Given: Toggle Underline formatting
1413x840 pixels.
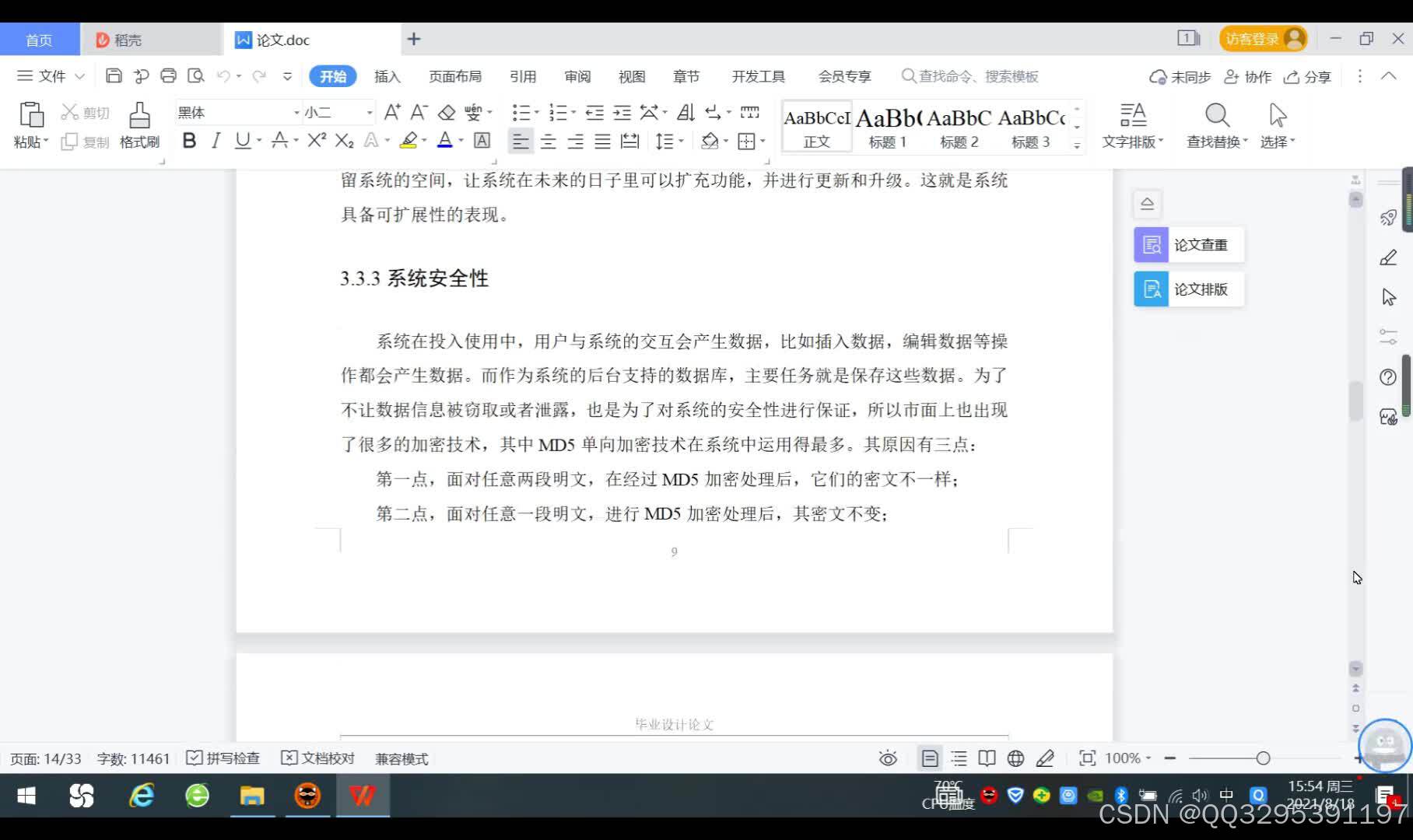Looking at the screenshot, I should tap(243, 141).
